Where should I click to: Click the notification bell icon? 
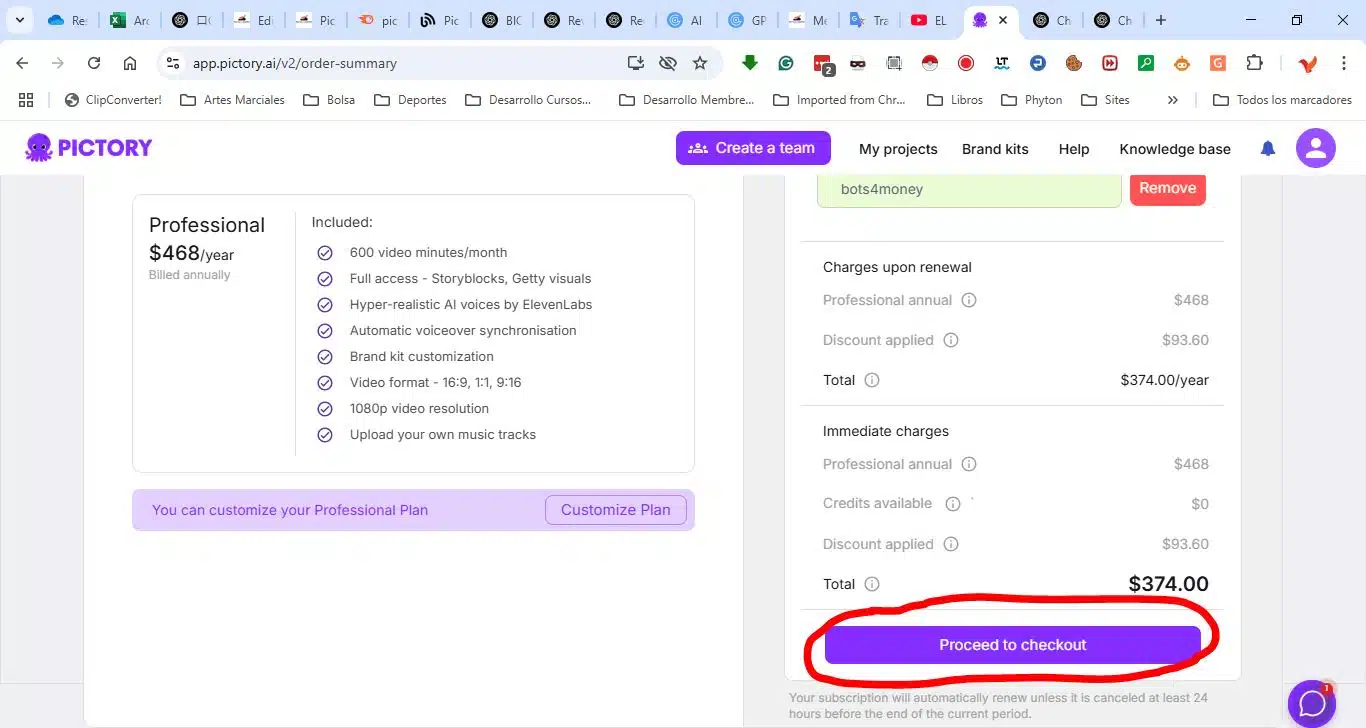point(1268,149)
